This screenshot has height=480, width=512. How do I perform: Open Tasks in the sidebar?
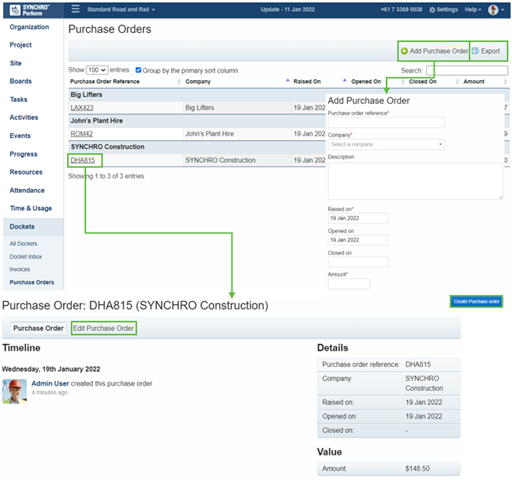[x=19, y=99]
